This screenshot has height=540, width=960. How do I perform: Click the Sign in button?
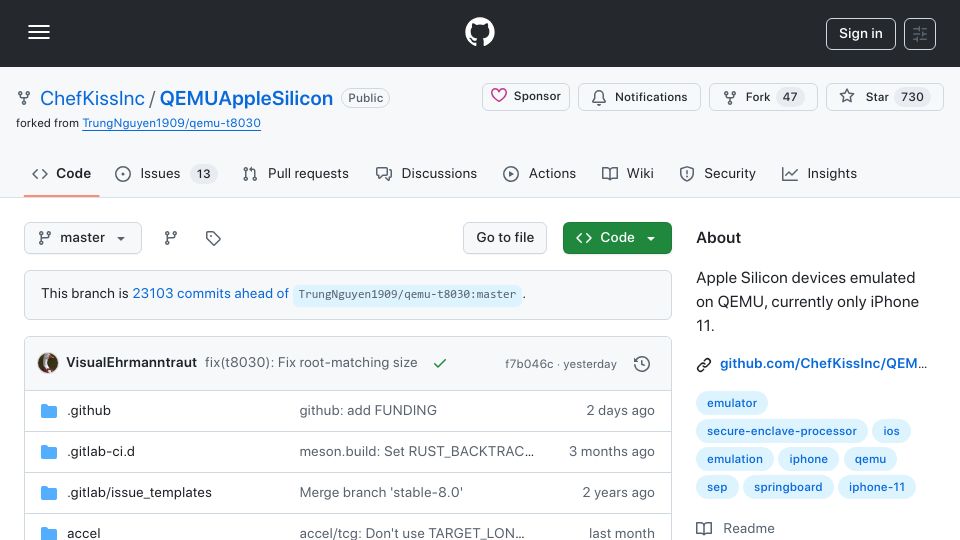click(860, 34)
